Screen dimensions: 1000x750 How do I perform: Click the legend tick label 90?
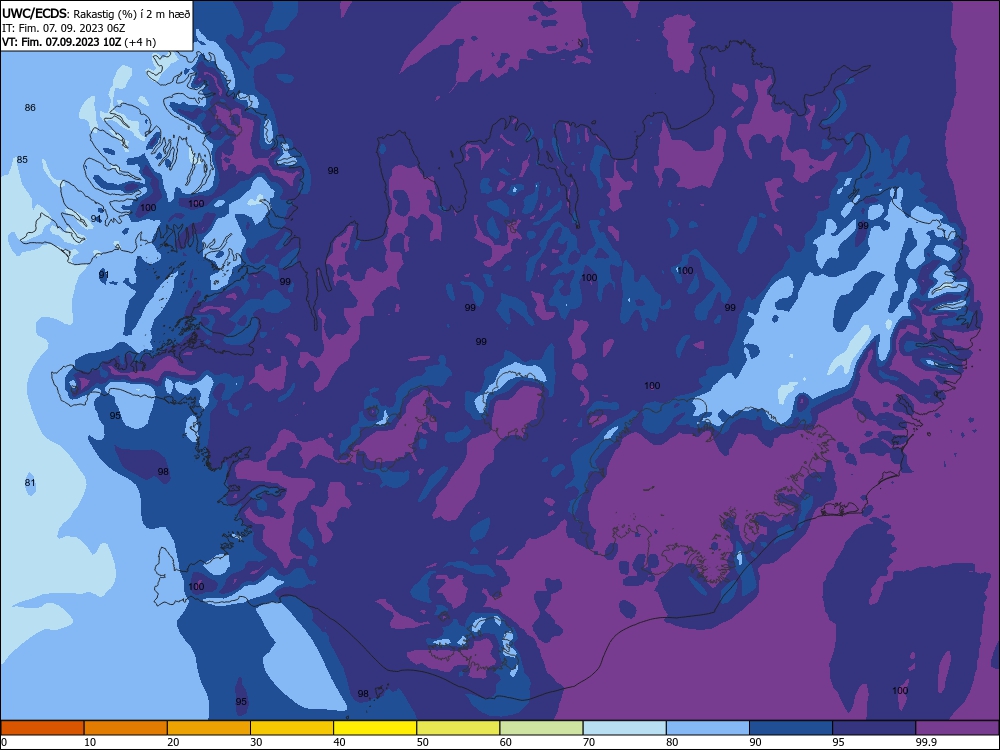[756, 742]
